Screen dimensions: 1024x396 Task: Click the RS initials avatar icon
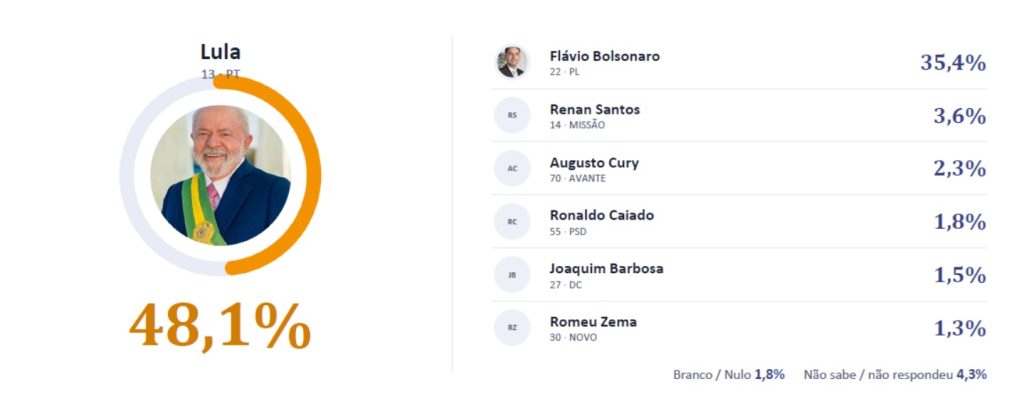coord(511,116)
